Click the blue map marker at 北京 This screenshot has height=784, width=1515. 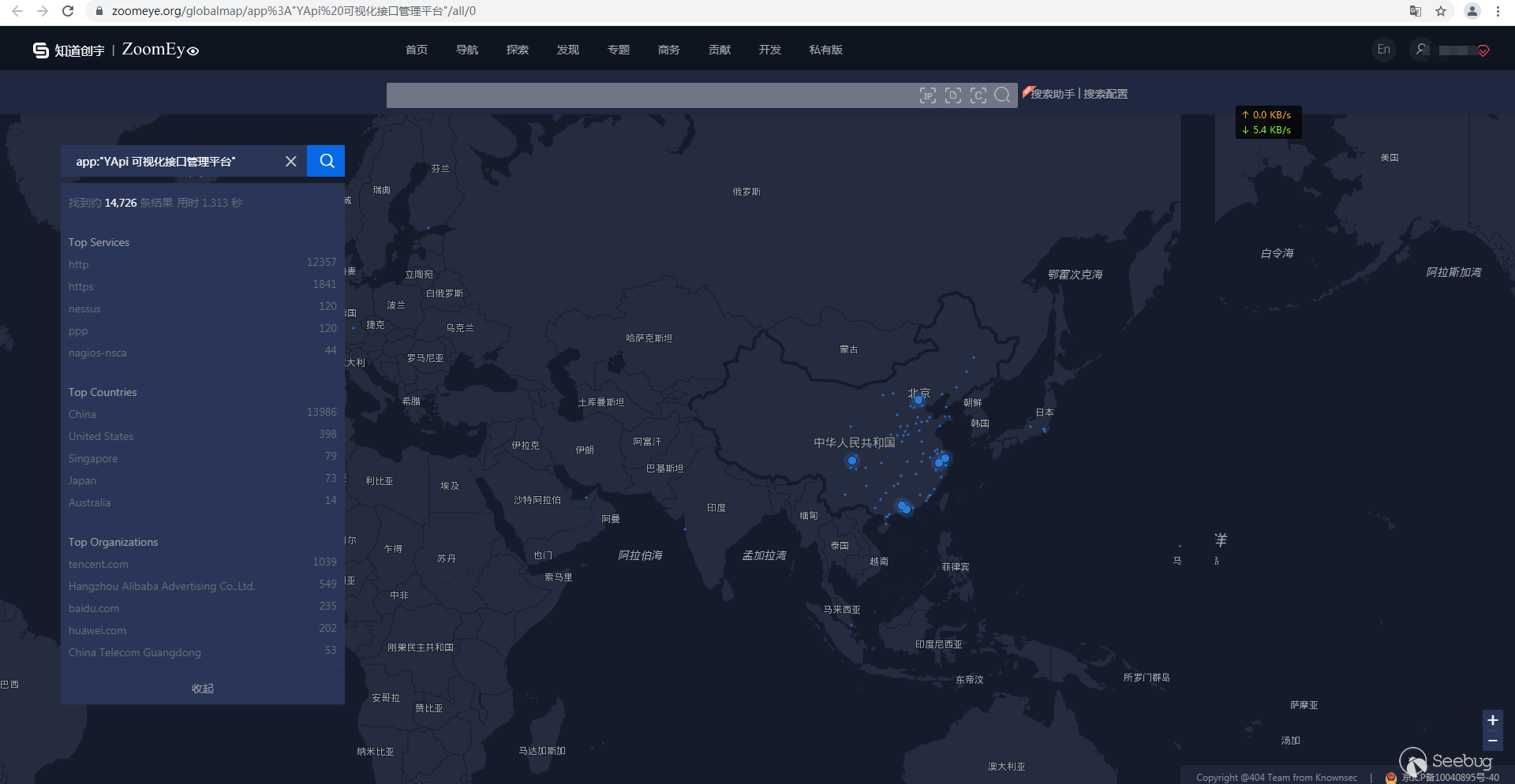[x=918, y=401]
